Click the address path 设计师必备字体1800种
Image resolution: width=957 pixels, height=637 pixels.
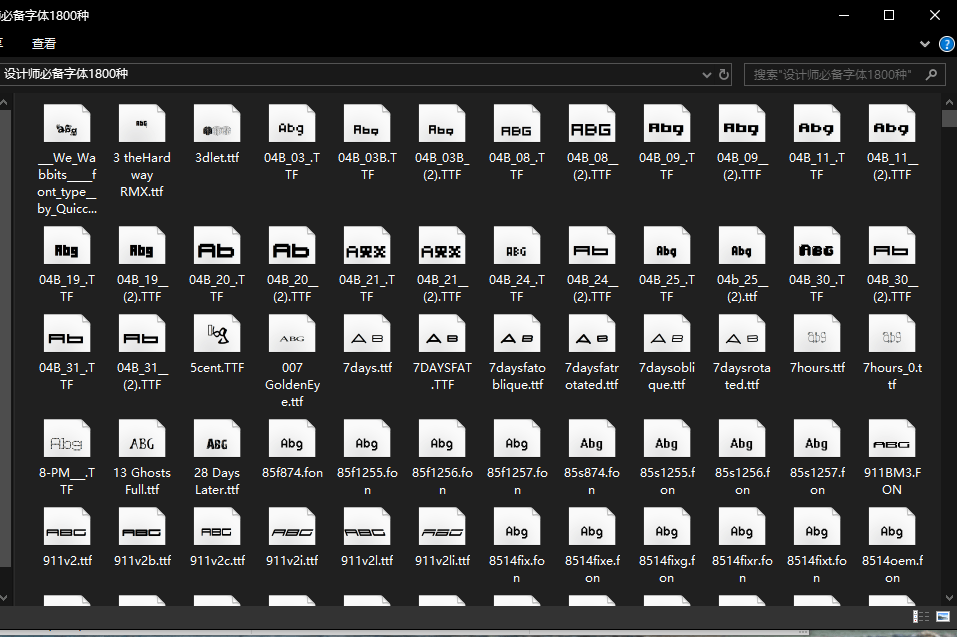66,74
